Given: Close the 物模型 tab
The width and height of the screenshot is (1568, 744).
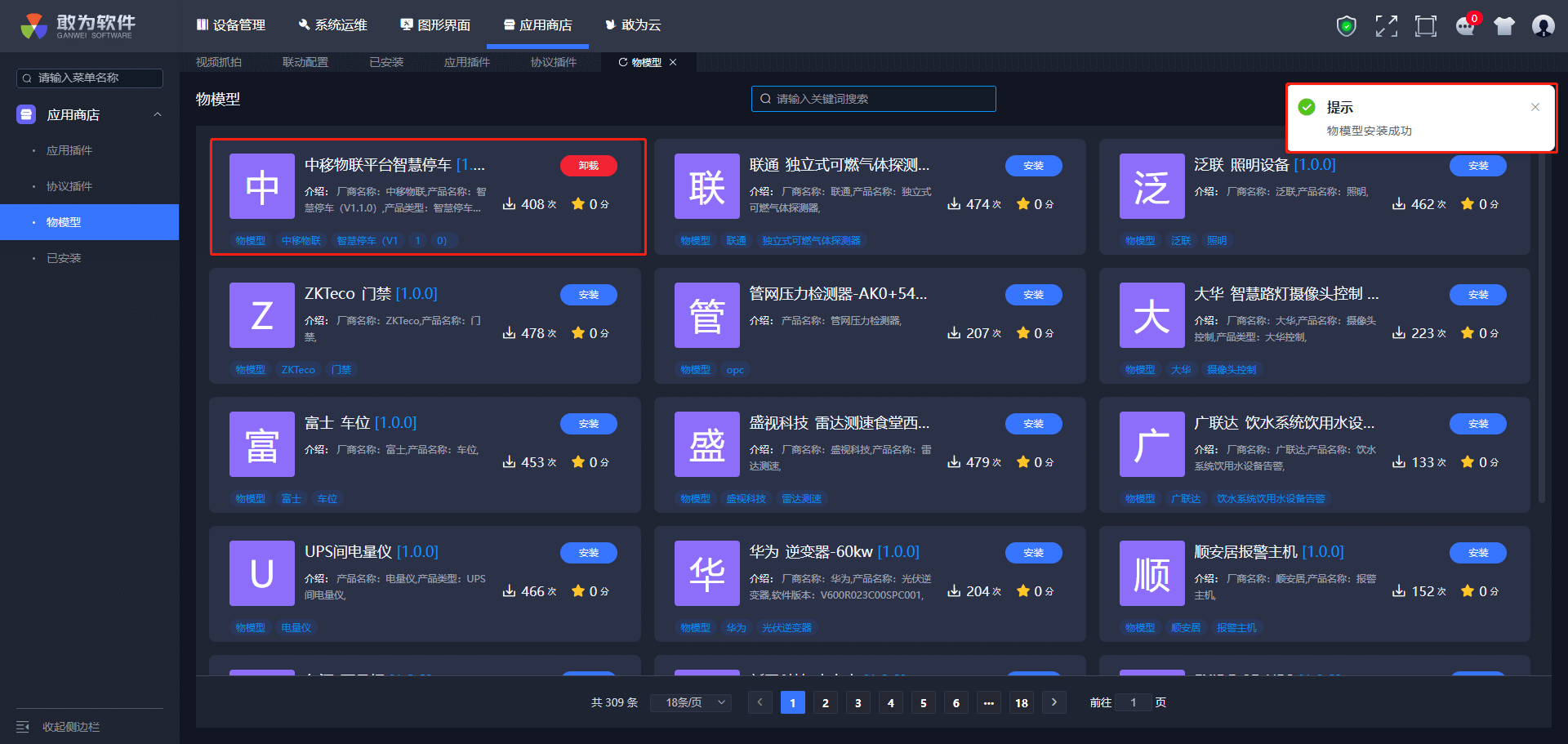Looking at the screenshot, I should tap(673, 62).
